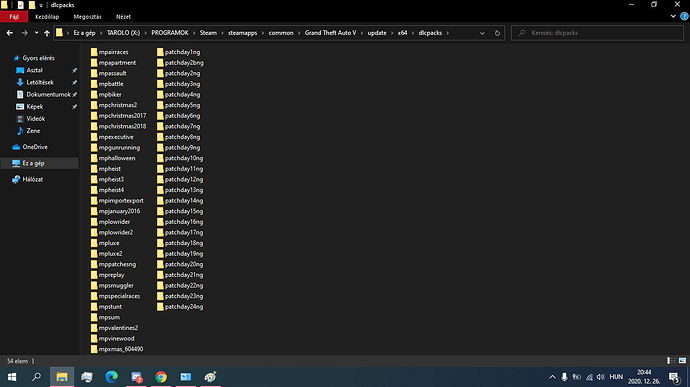Click TAROLO (X:) in the breadcrumb

[x=123, y=33]
